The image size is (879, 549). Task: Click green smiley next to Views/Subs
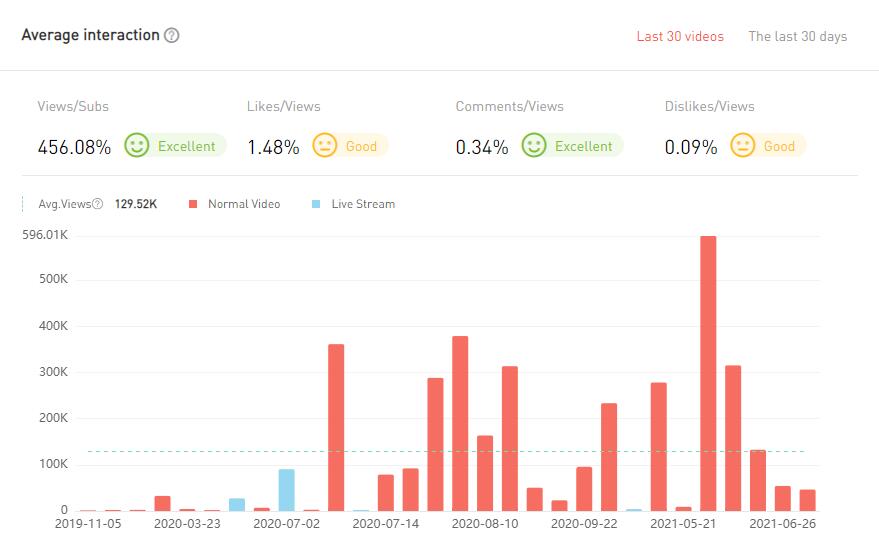tap(137, 146)
